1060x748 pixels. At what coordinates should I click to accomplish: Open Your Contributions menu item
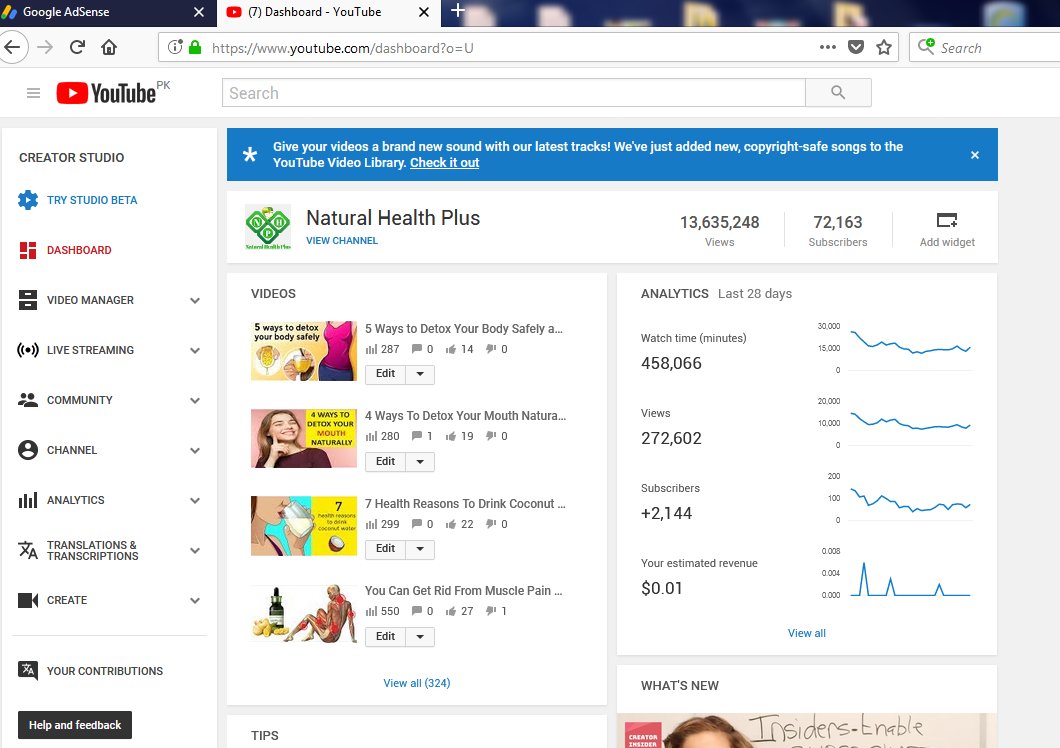pos(105,671)
